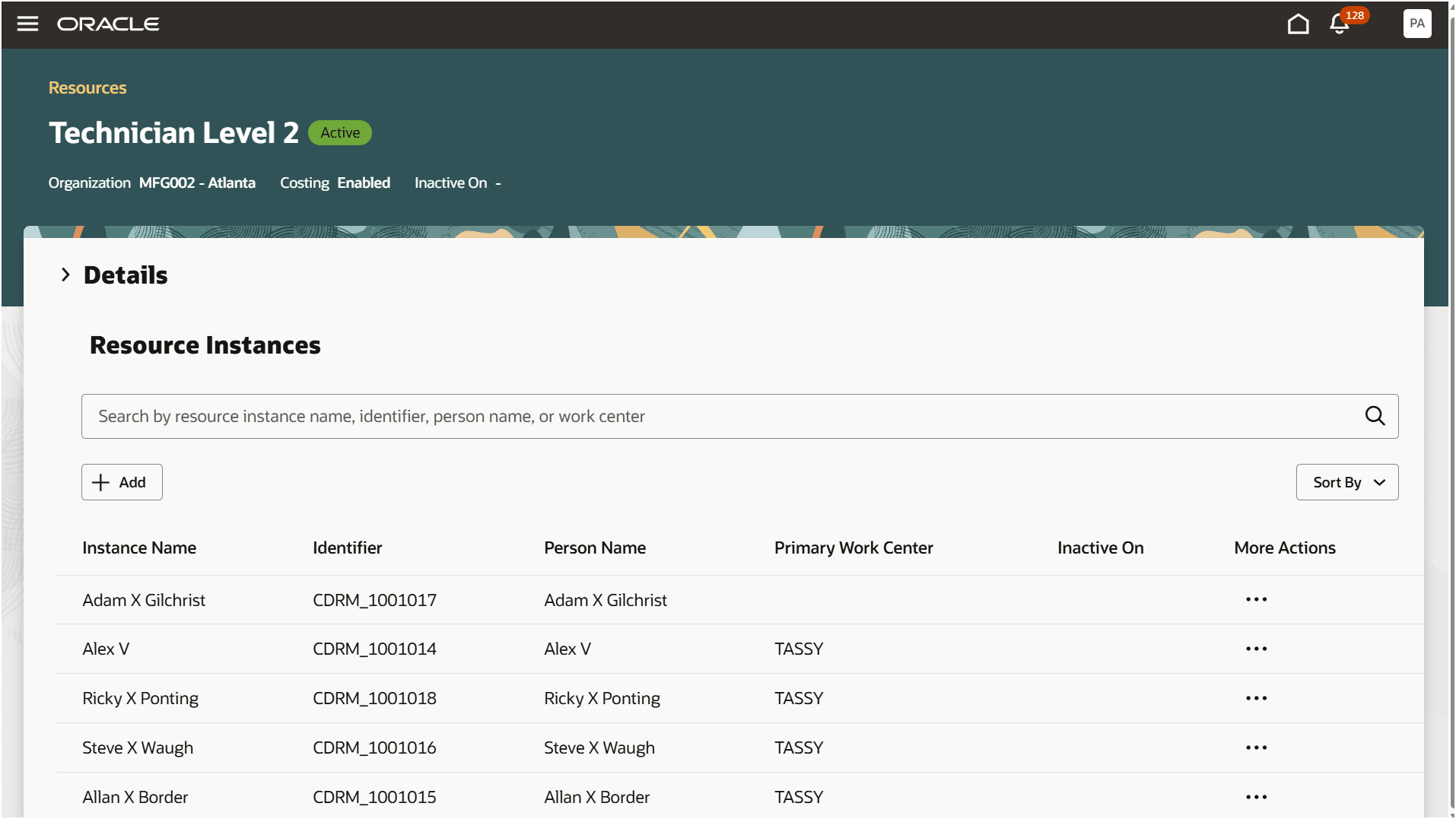Click identifier CDRM_1001016
Screen dimensions: 1456x819
point(374,748)
